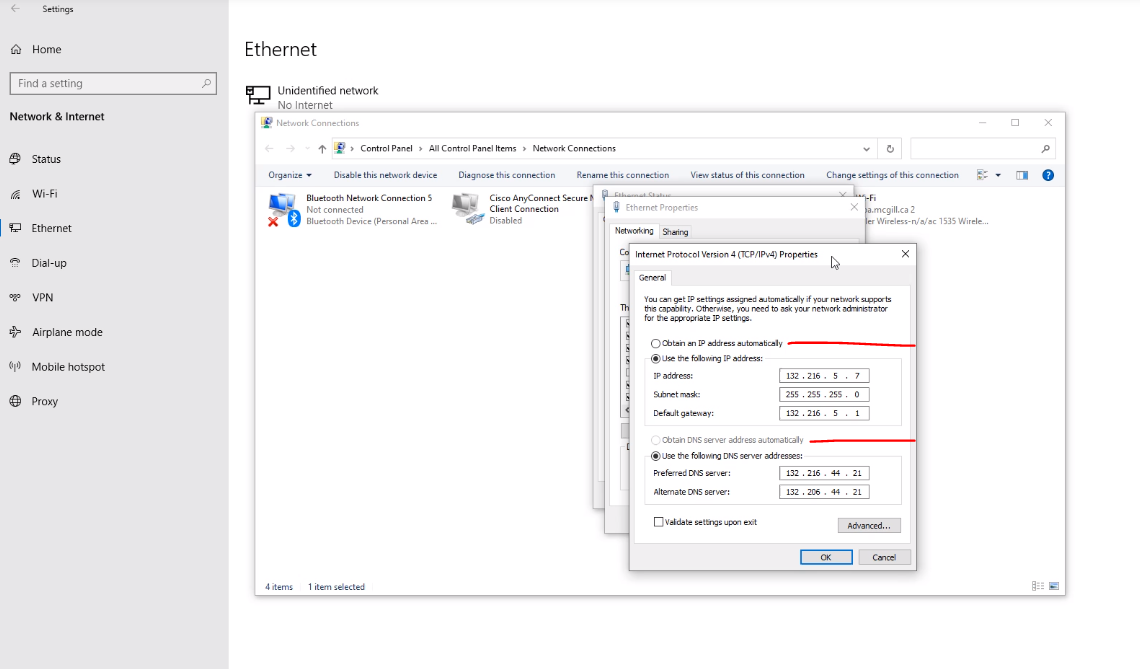The width and height of the screenshot is (1140, 669).
Task: Select Obtain DNS server address automatically
Action: [x=656, y=439]
